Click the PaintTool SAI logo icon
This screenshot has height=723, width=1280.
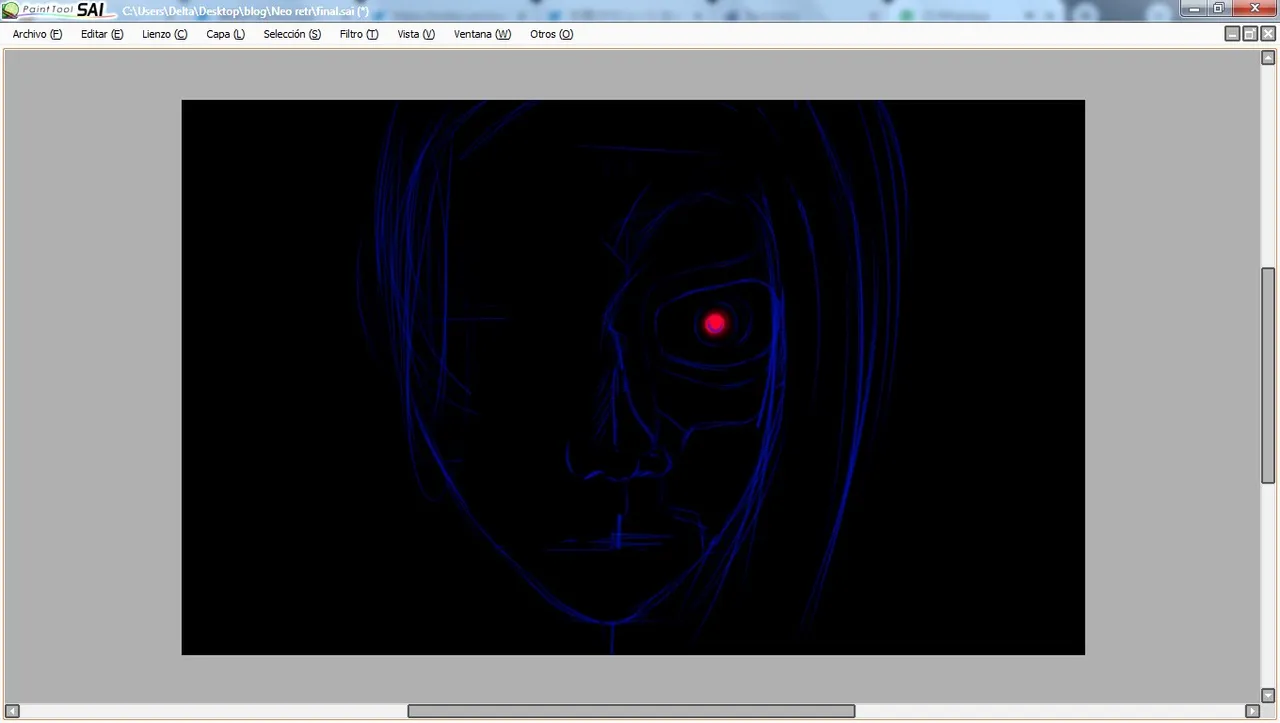click(10, 10)
